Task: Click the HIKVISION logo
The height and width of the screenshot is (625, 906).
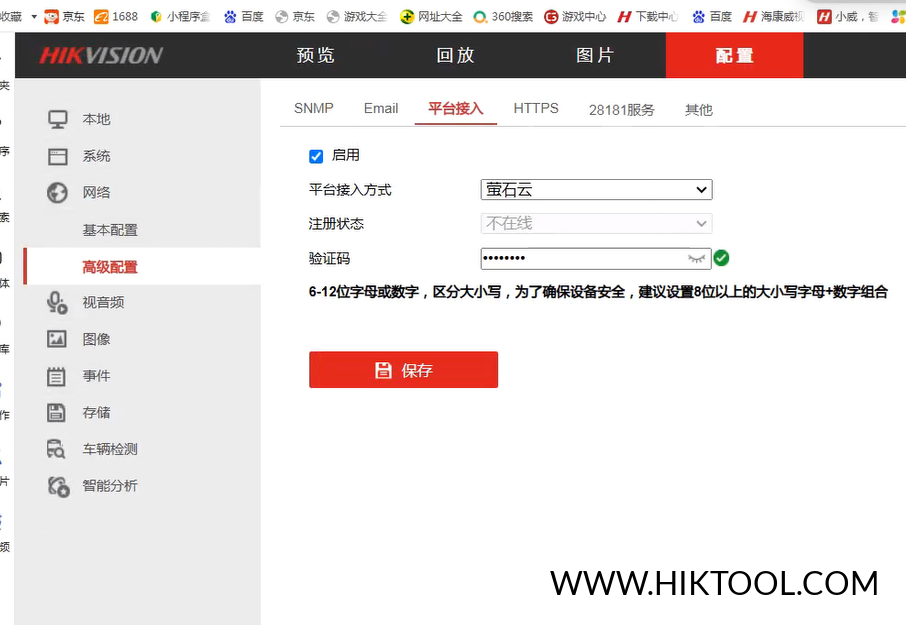Action: pos(101,55)
